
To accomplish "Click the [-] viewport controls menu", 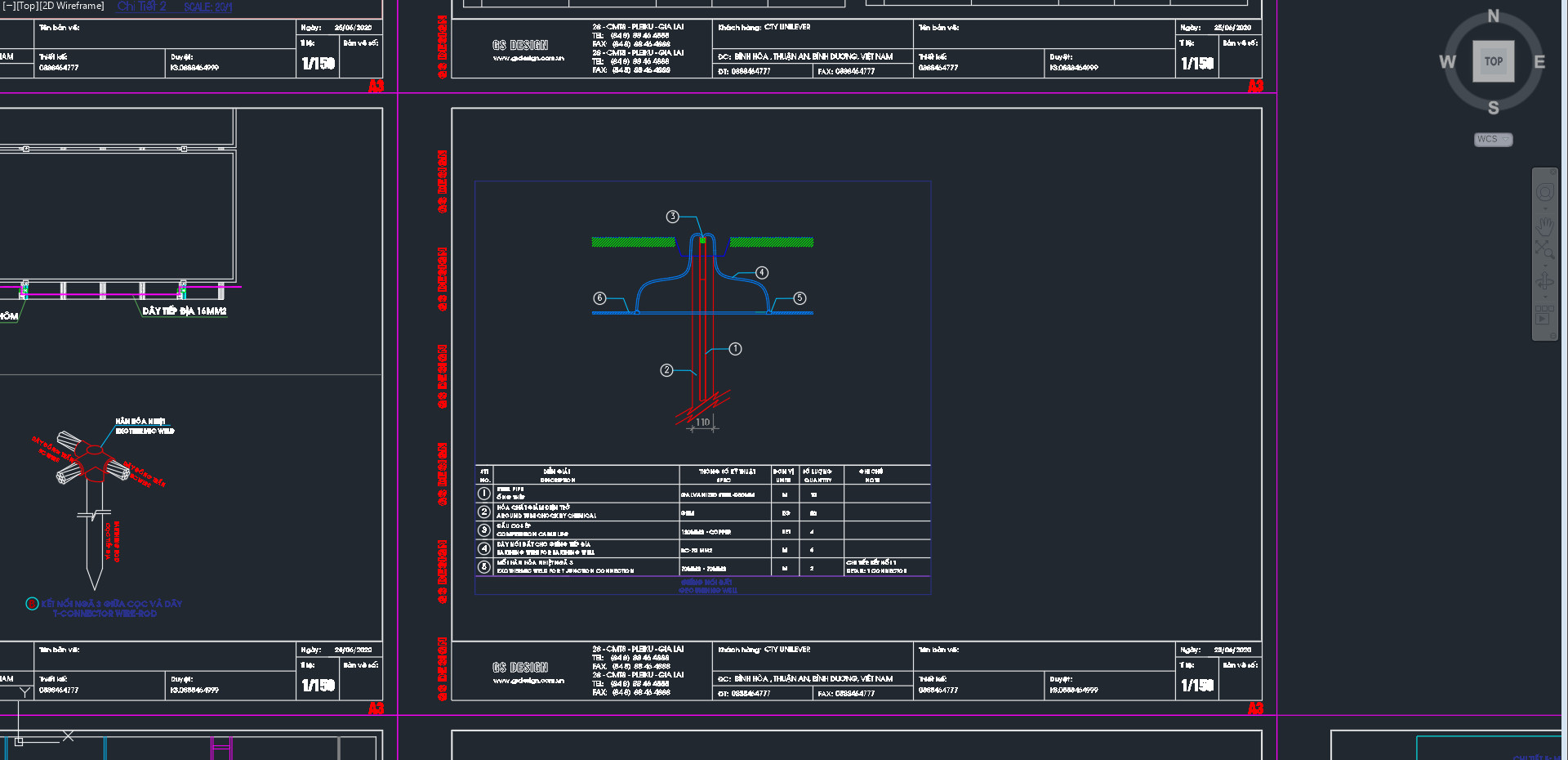I will coord(8,7).
